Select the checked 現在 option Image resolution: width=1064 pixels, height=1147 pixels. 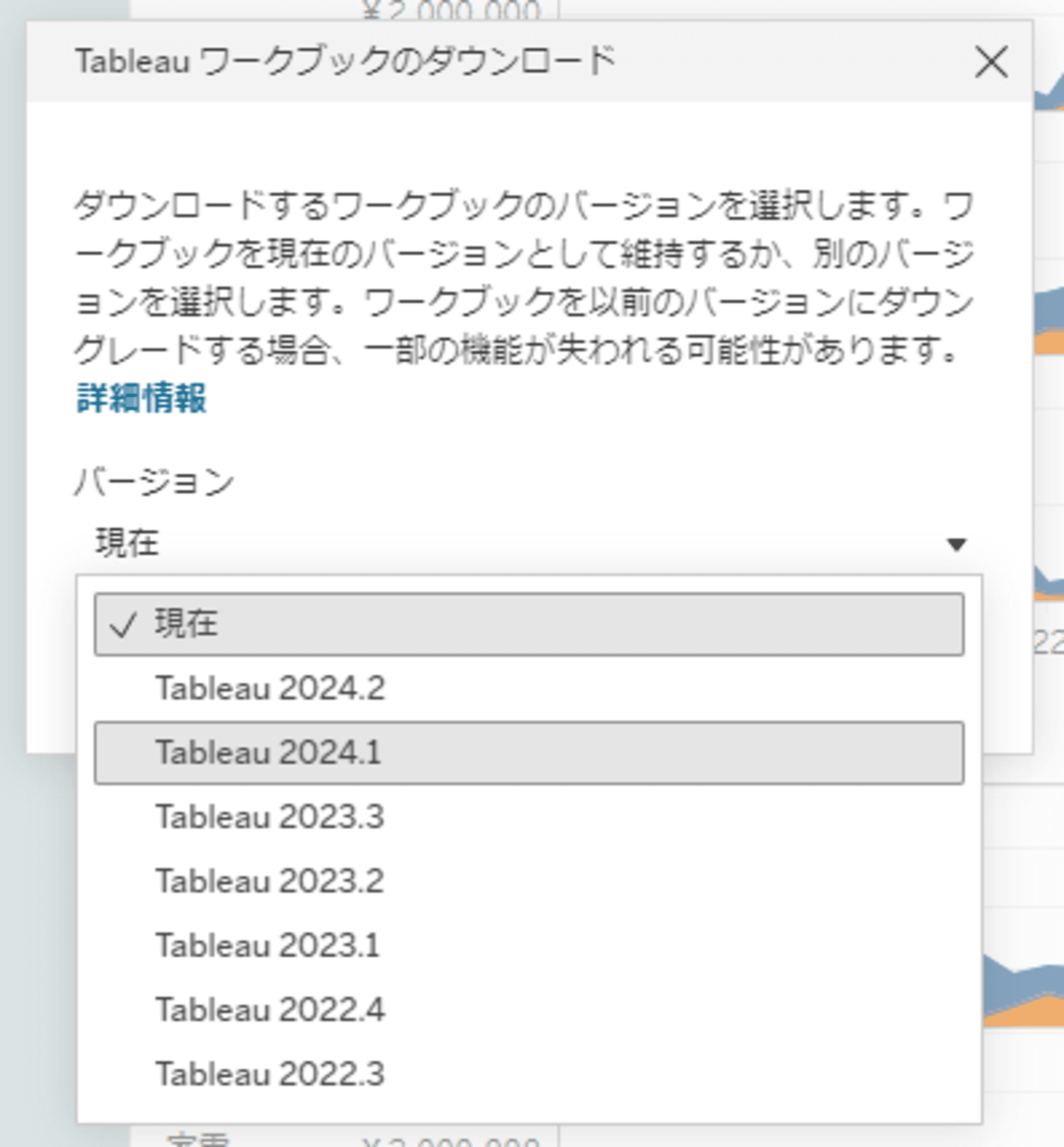(x=529, y=624)
